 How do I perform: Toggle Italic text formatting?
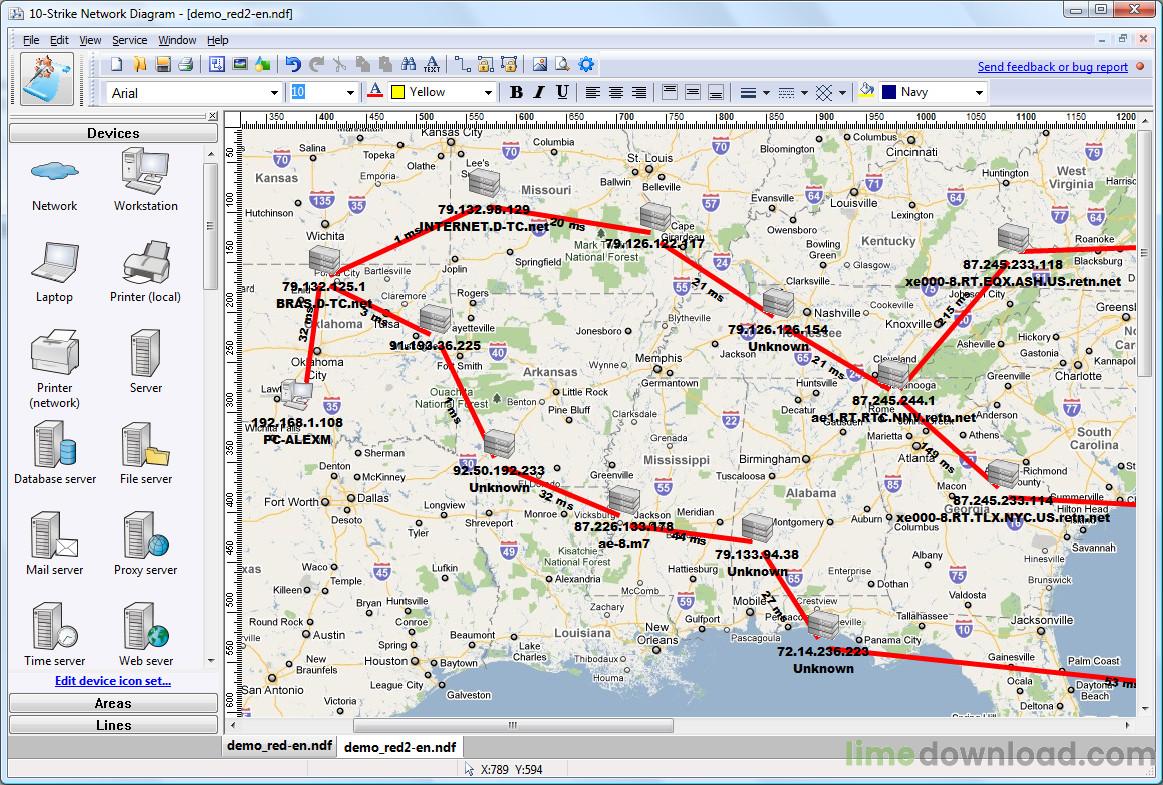539,92
